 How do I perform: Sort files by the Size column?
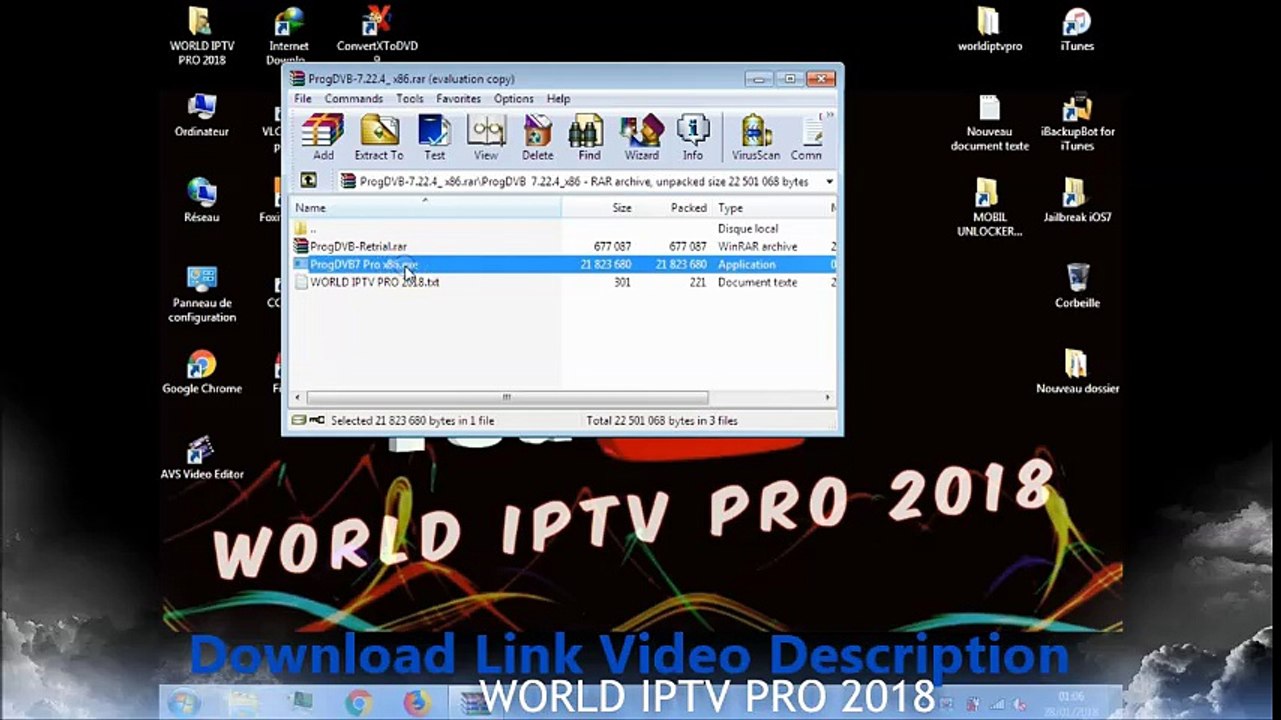click(599, 207)
